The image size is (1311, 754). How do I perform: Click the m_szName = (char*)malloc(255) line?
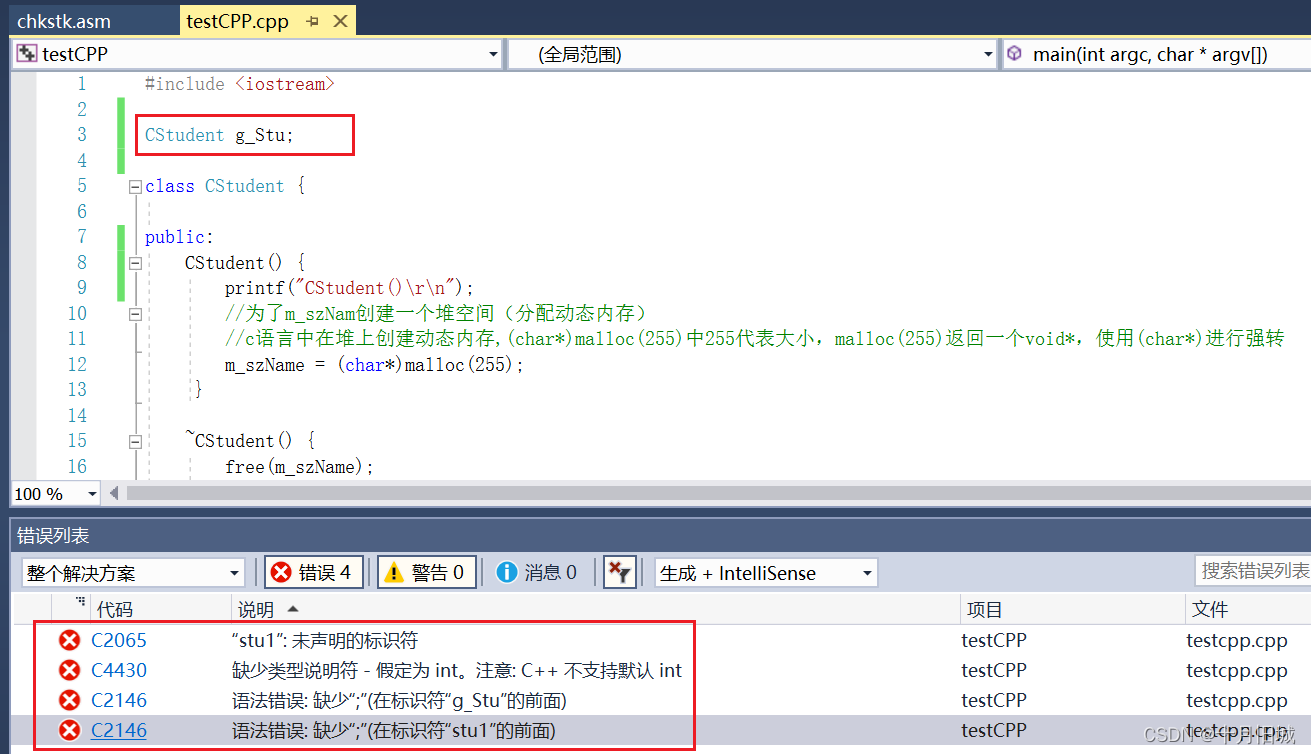tap(375, 365)
